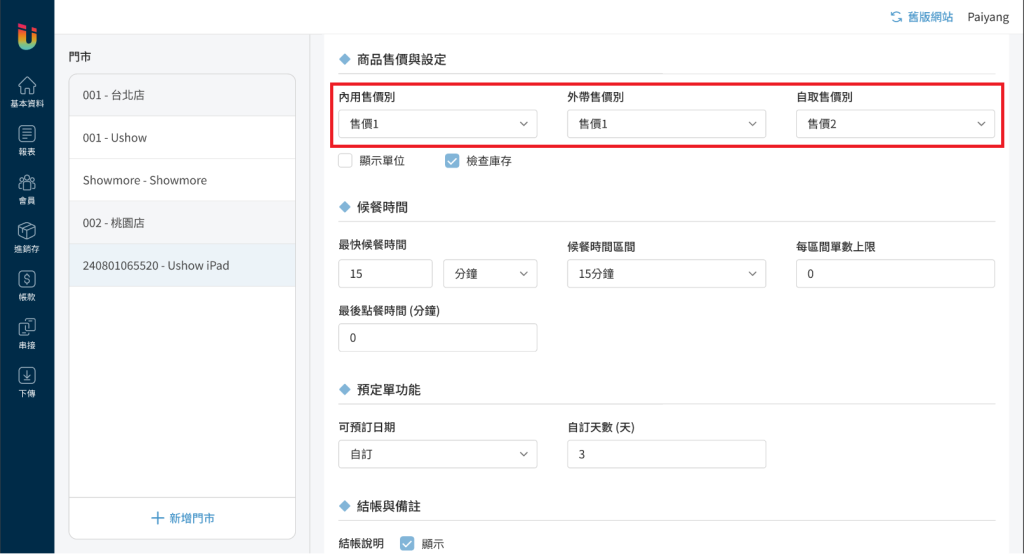Toggle 結帳說明 顯示 checkbox
Viewport: 1024px width, 554px height.
pos(407,544)
